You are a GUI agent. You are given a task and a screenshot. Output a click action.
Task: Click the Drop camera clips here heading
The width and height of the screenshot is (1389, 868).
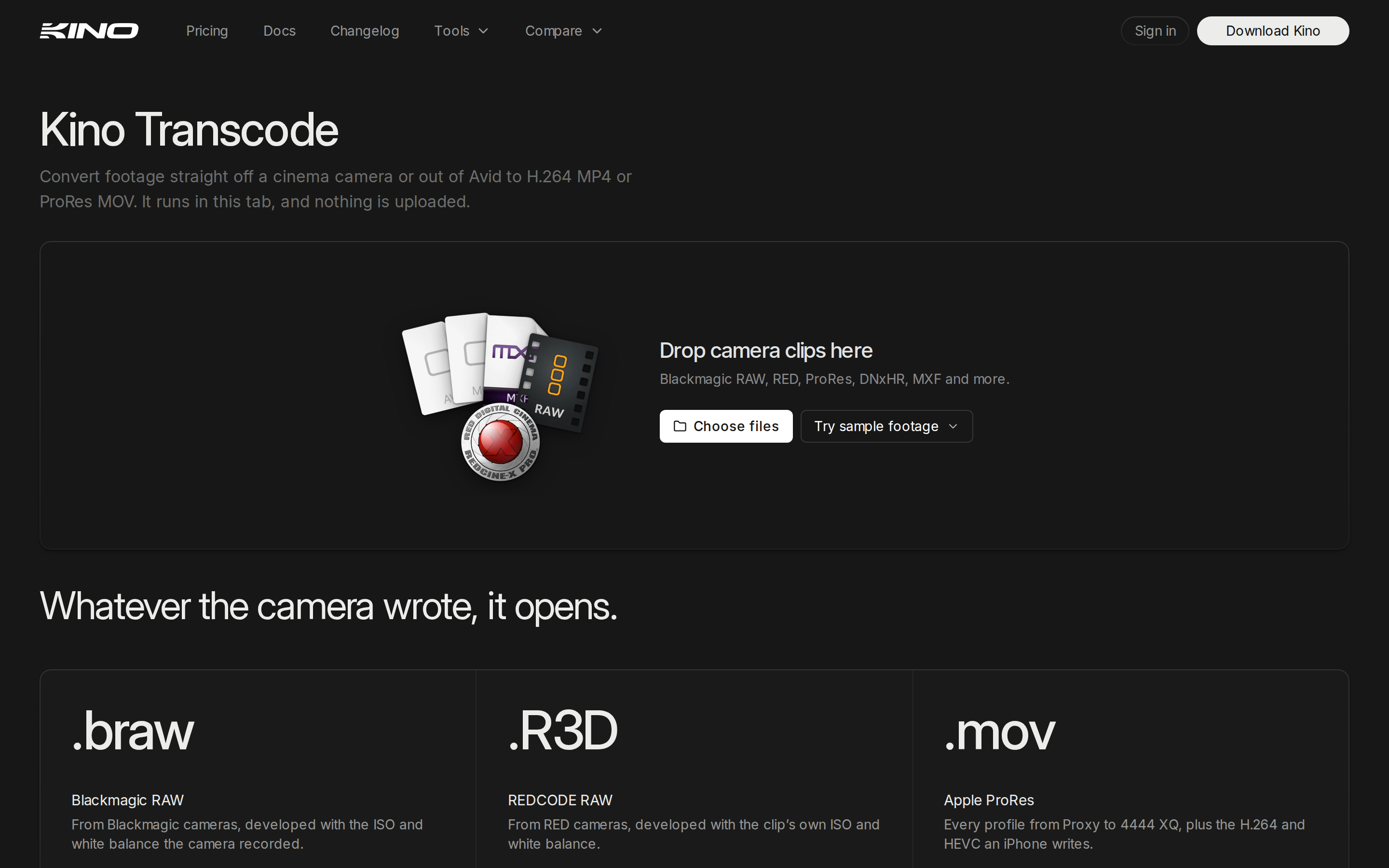[x=766, y=350]
